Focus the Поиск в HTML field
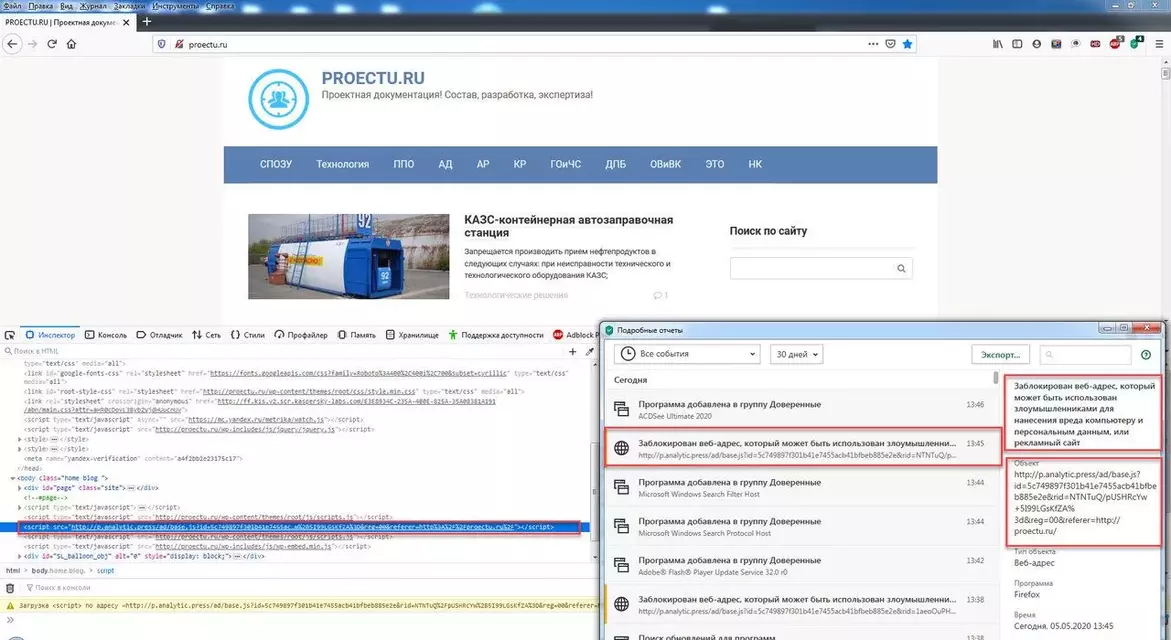1171x640 pixels. point(284,351)
